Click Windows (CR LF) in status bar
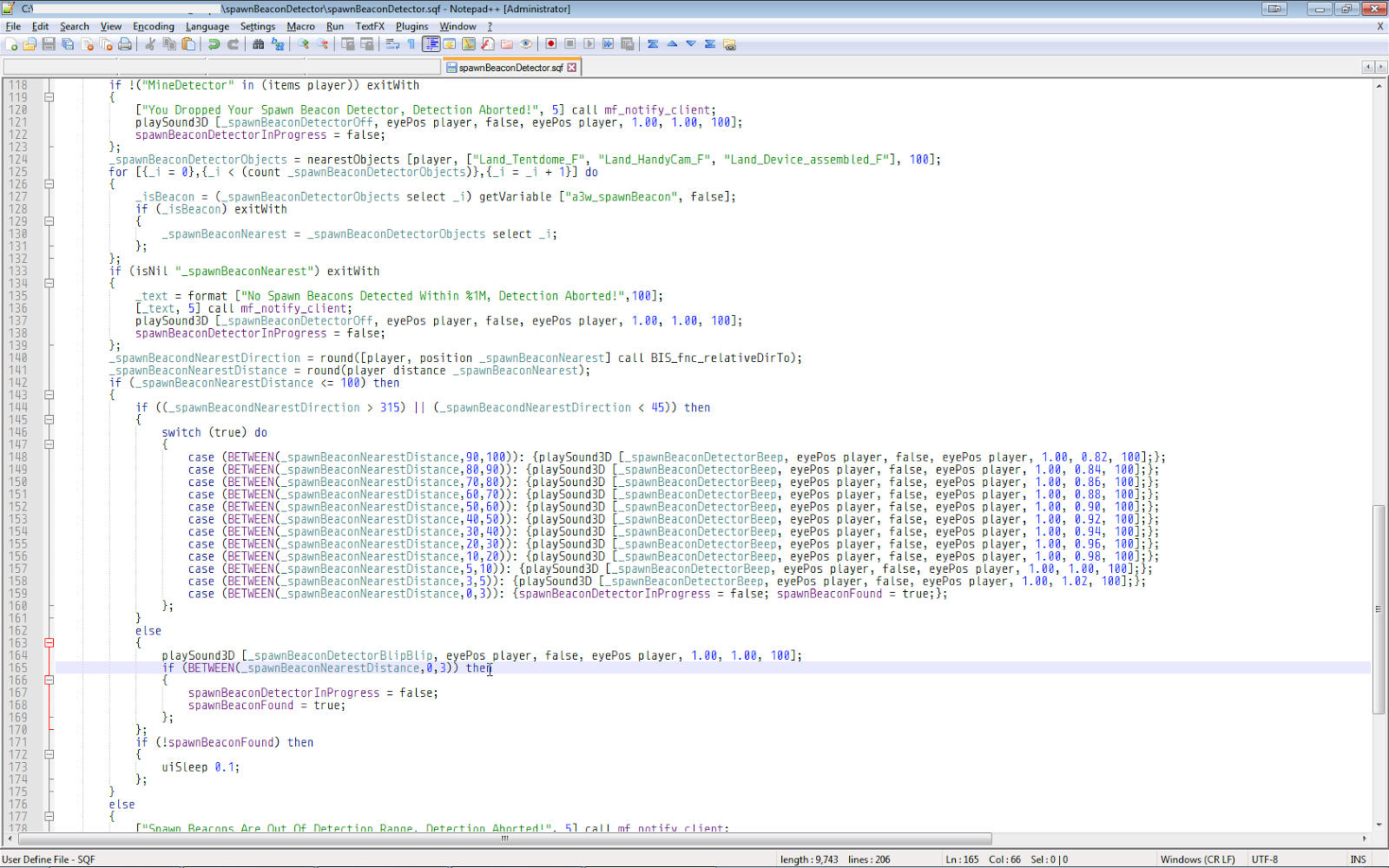Image resolution: width=1389 pixels, height=868 pixels. (1198, 859)
